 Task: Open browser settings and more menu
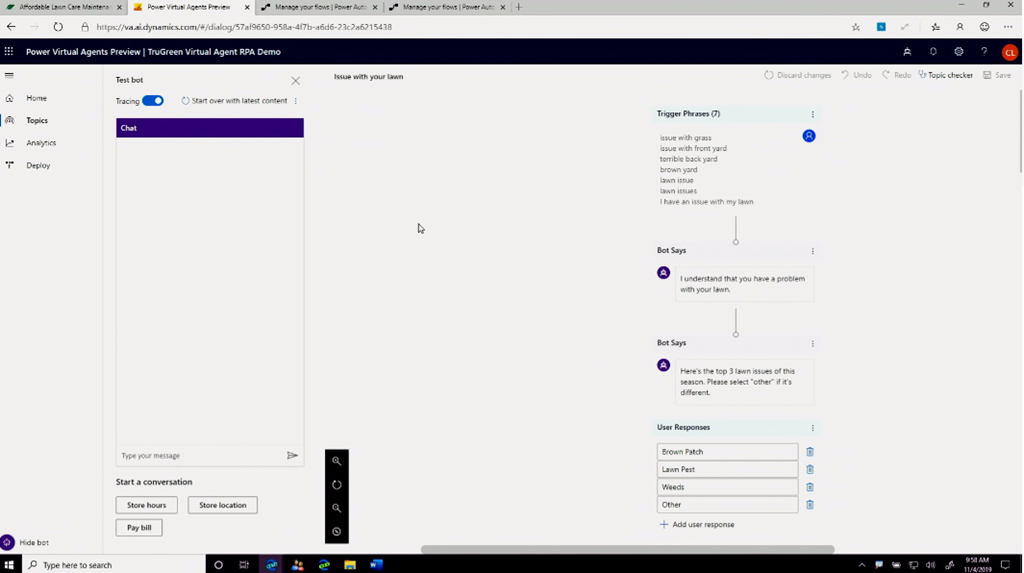[x=1008, y=27]
